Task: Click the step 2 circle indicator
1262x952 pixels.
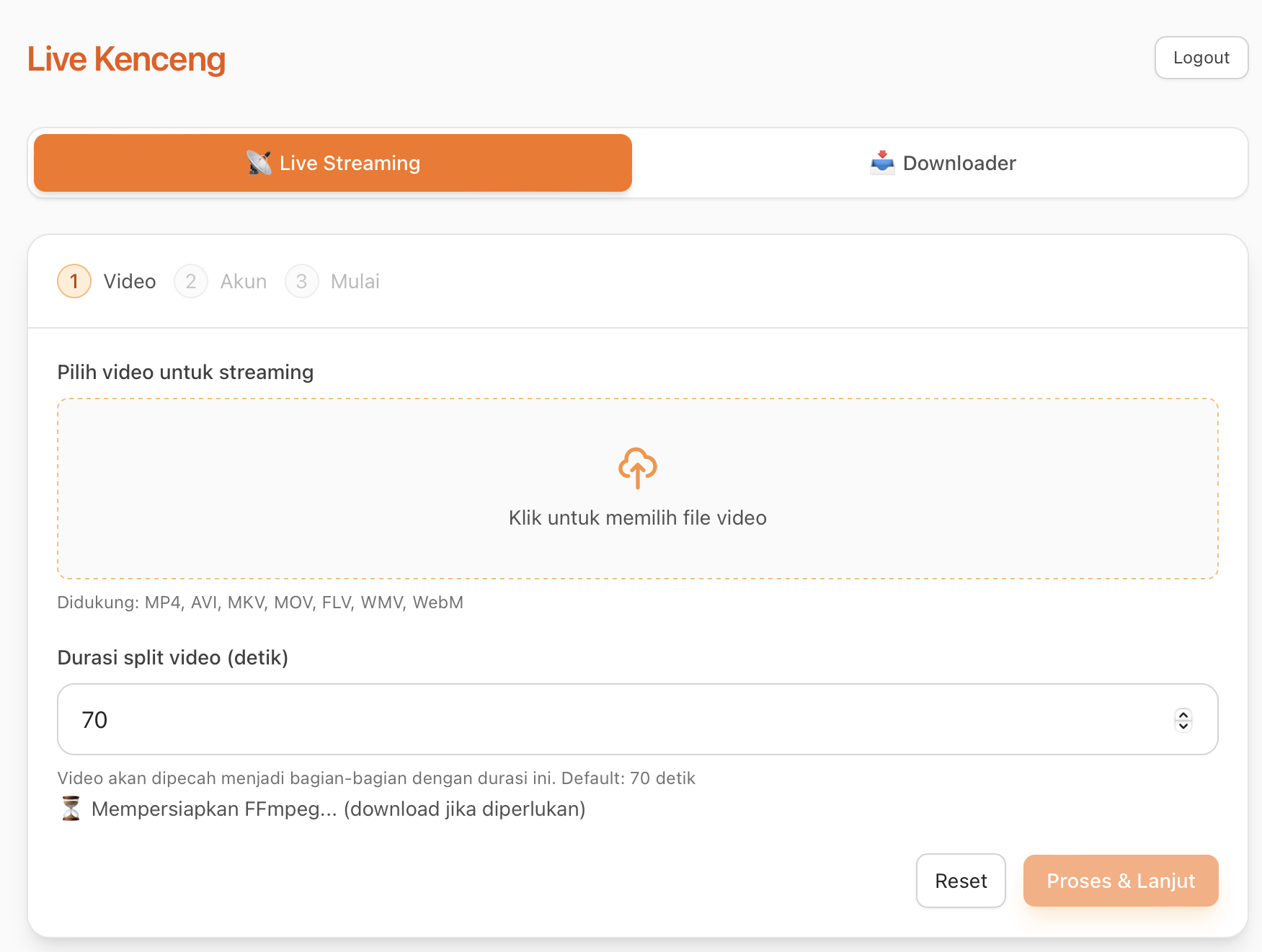Action: coord(191,281)
